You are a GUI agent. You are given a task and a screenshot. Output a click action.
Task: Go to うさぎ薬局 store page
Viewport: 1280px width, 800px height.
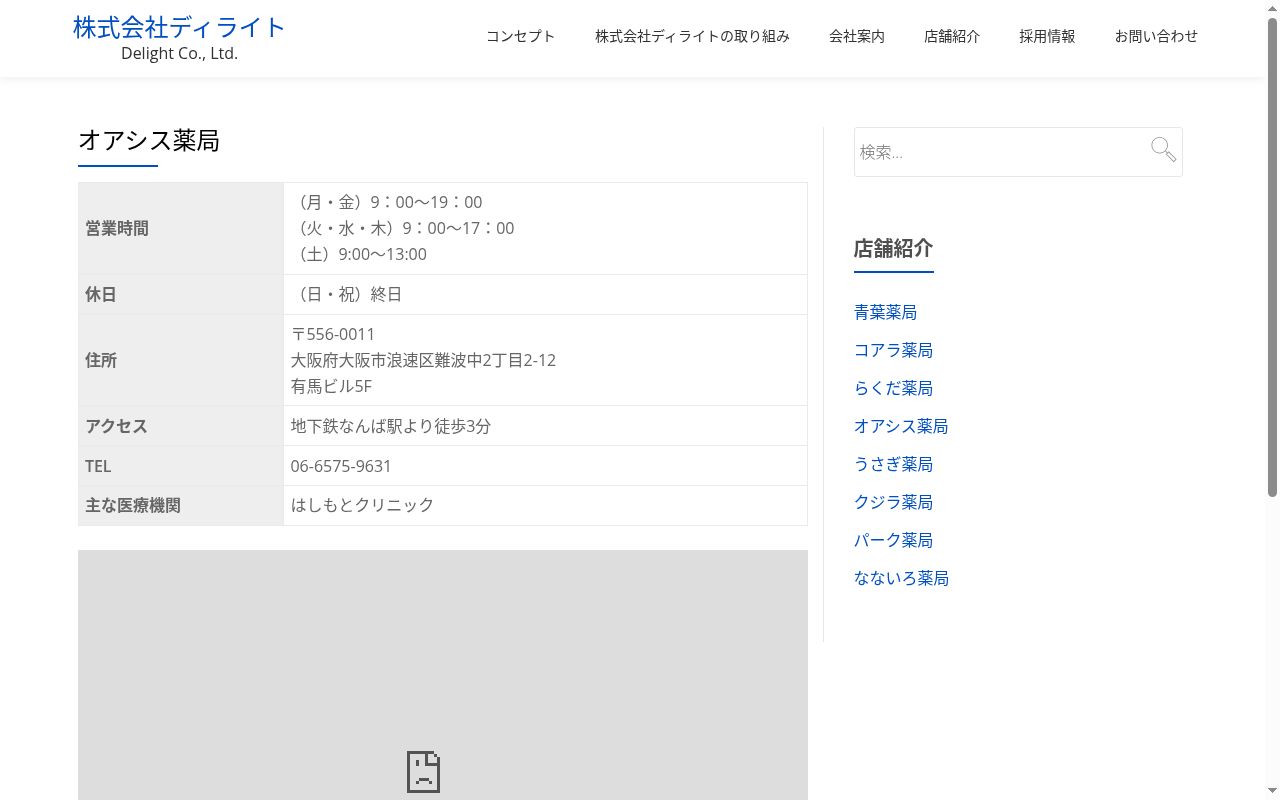893,464
